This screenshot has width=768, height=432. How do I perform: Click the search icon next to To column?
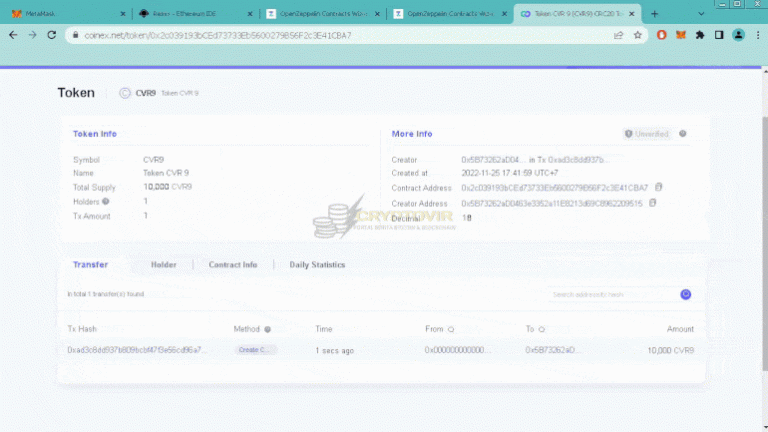[541, 328]
